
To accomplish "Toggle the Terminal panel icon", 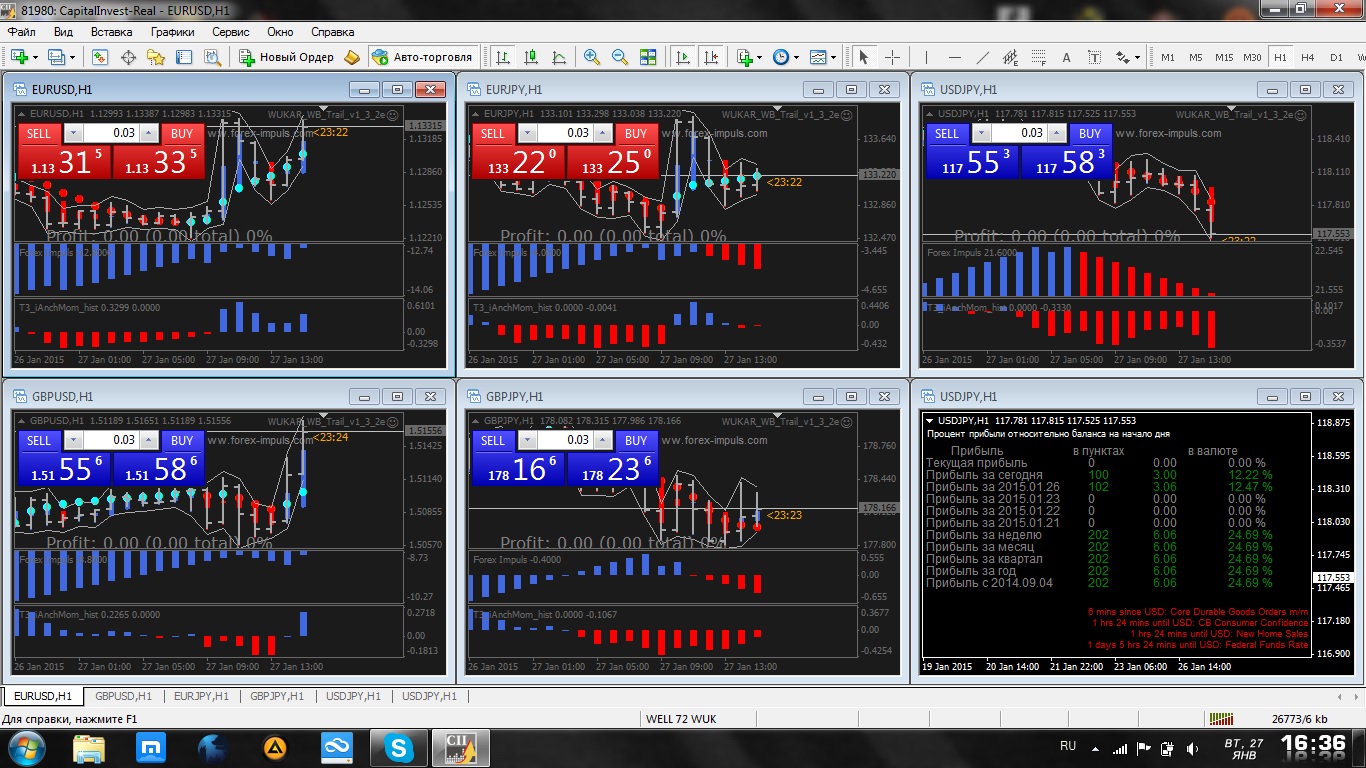I will [x=184, y=57].
